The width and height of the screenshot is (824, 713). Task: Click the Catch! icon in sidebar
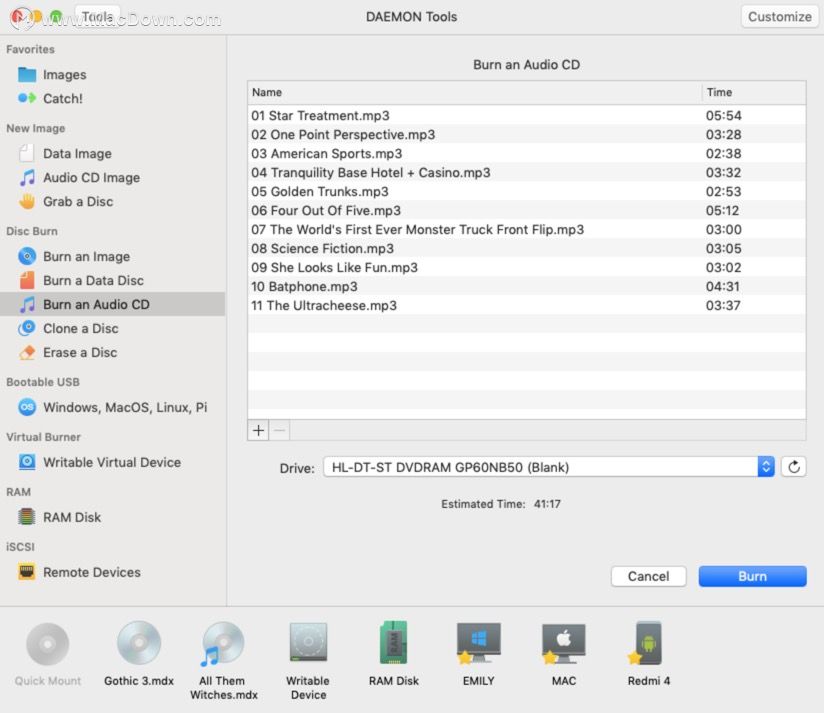pos(27,98)
